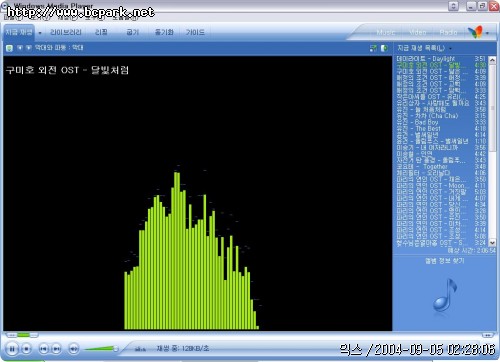Click playlist scrollbar down arrow

[492, 243]
